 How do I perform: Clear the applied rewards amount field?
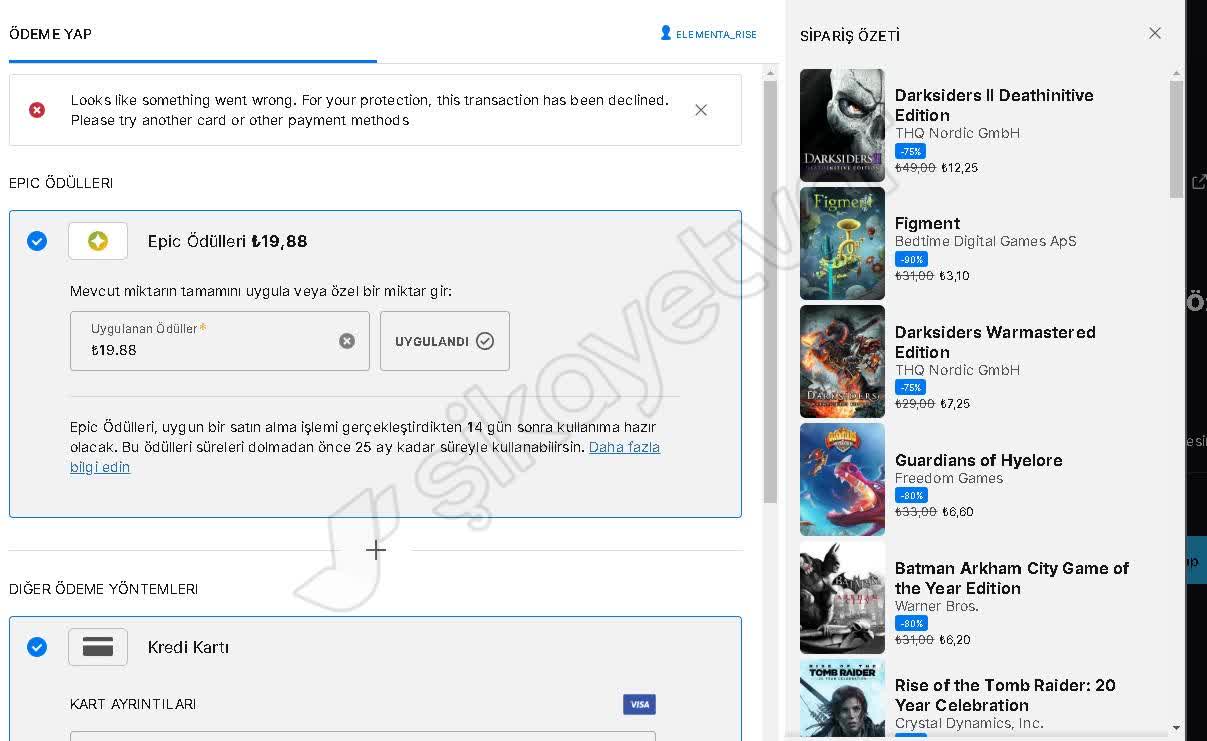(x=347, y=341)
